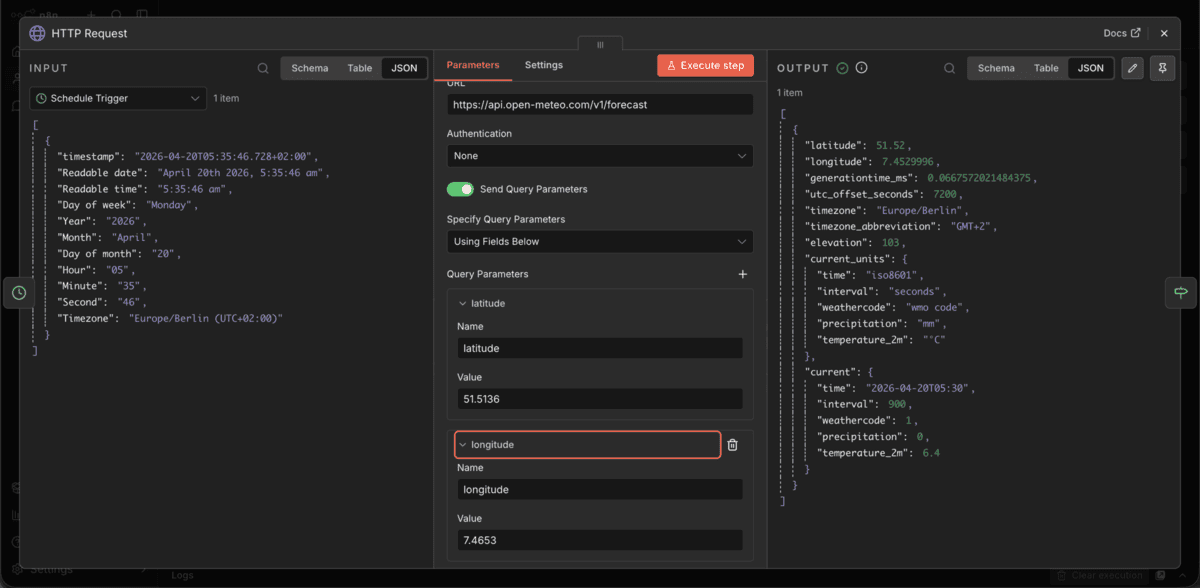Delete the longitude query parameter
The image size is (1200, 588).
pyautogui.click(x=733, y=445)
